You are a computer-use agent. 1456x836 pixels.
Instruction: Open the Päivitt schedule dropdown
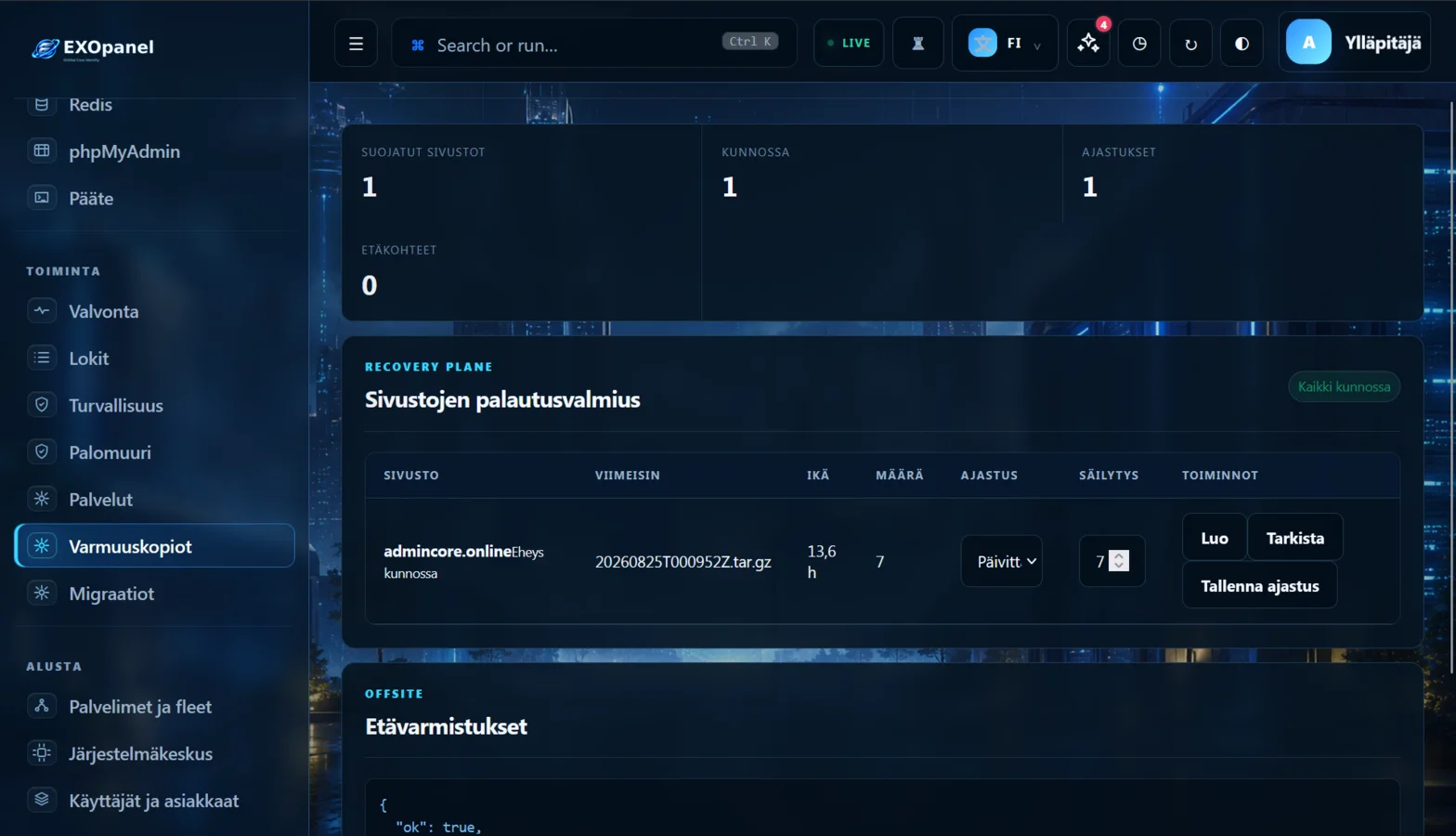[x=1002, y=561]
